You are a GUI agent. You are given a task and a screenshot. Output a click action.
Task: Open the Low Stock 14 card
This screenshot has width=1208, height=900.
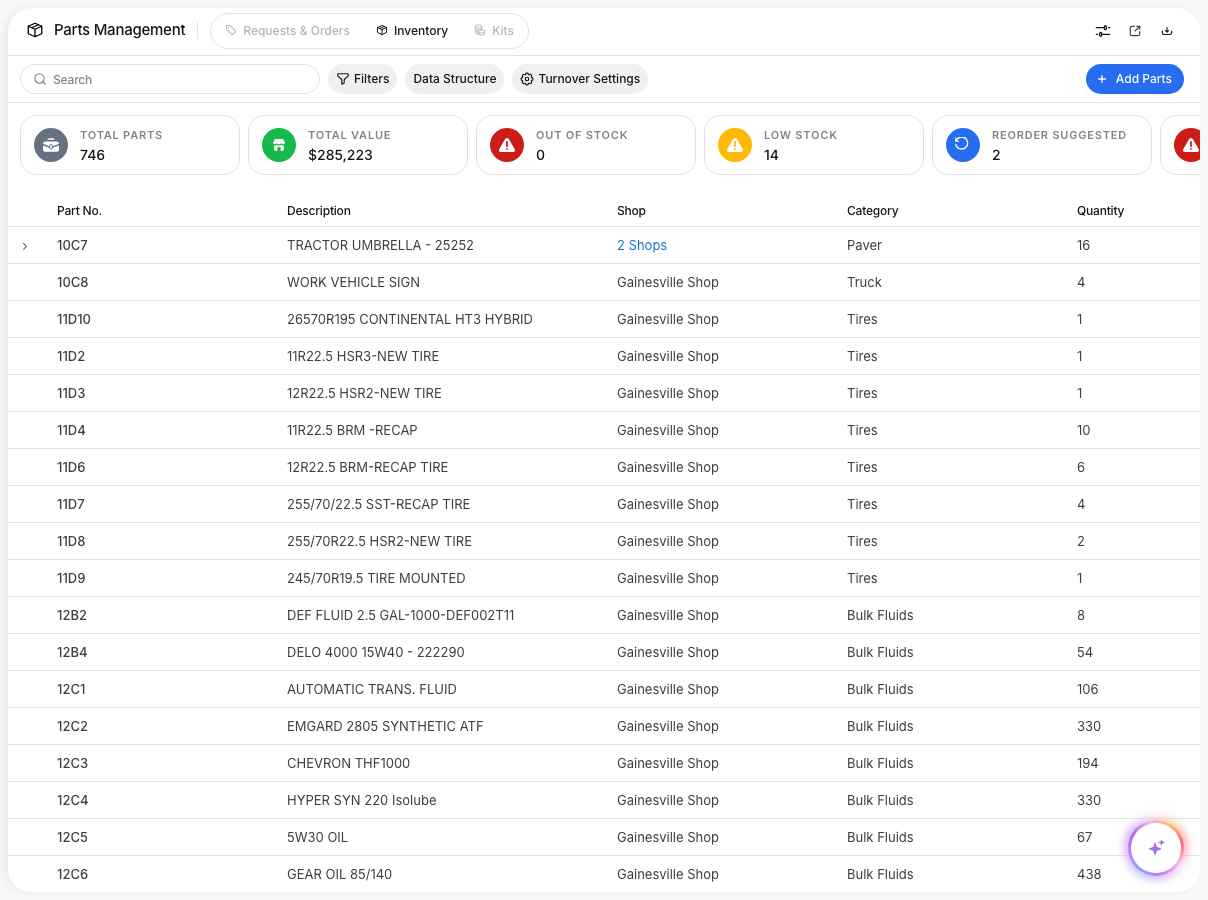(814, 145)
